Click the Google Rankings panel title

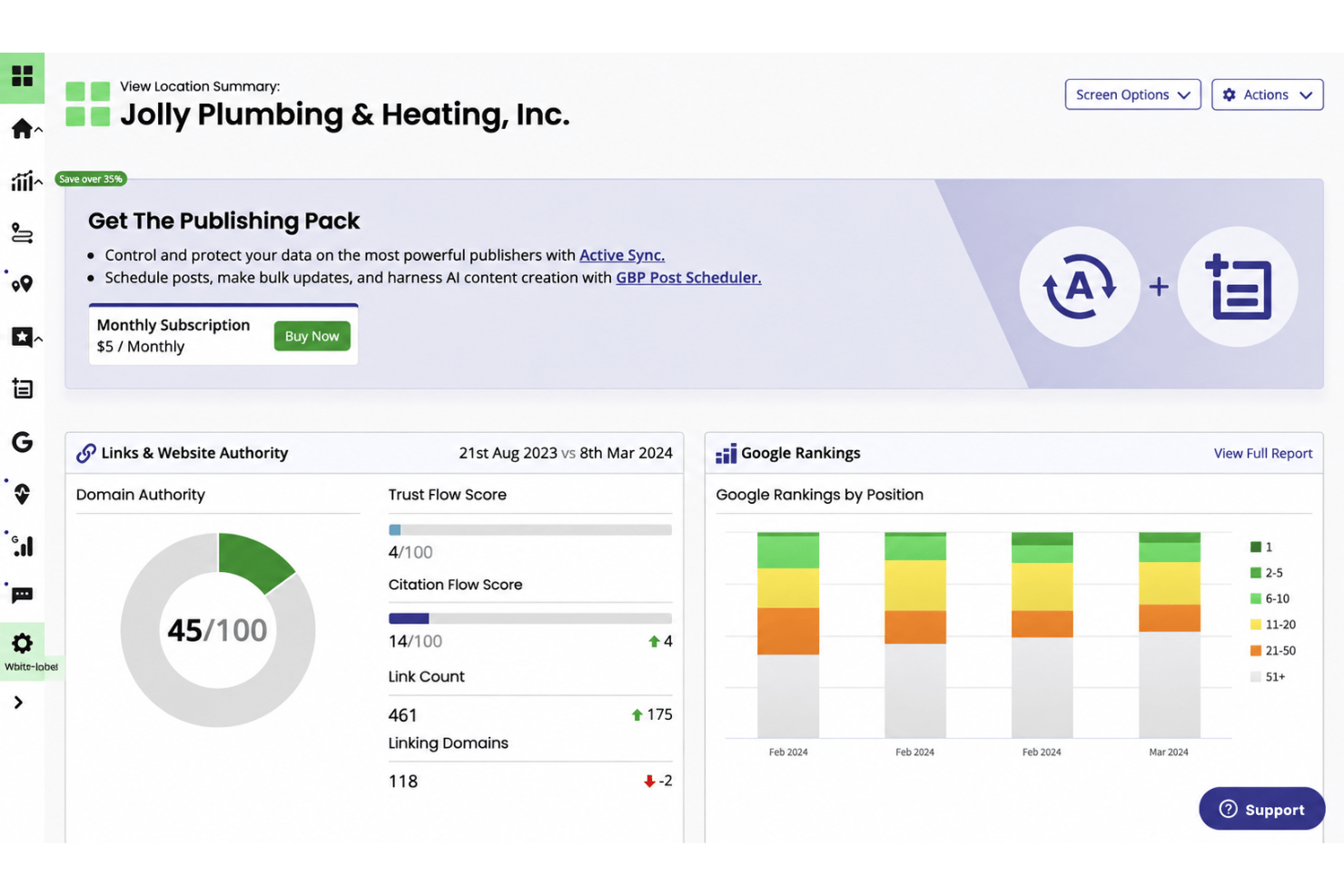pyautogui.click(x=801, y=453)
